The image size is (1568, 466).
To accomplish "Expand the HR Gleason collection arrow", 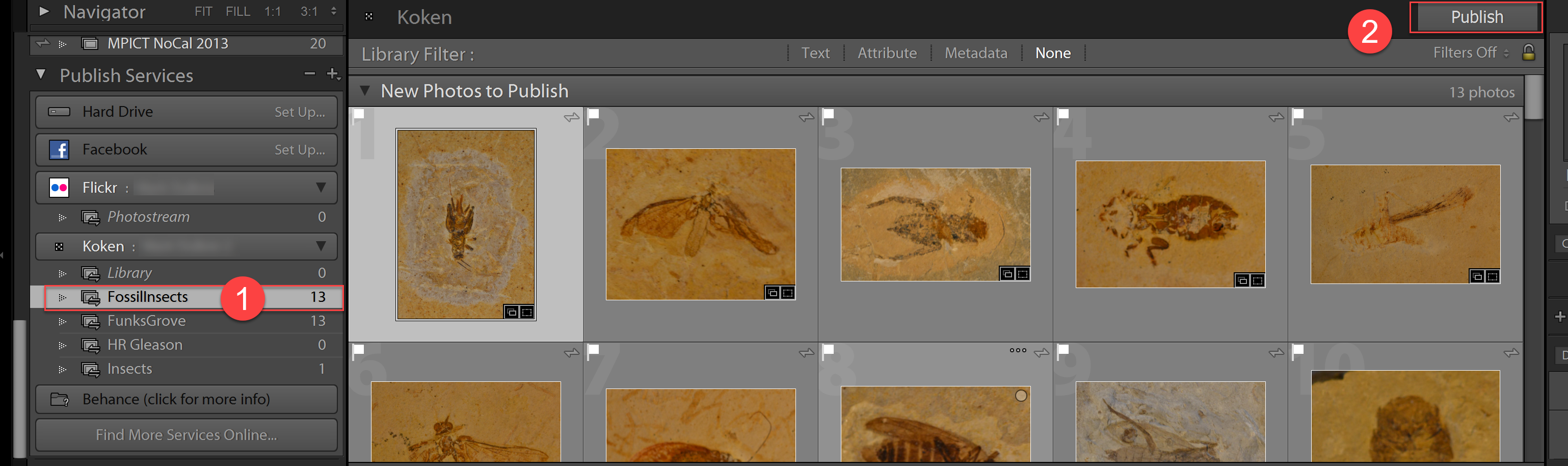I will pyautogui.click(x=62, y=346).
